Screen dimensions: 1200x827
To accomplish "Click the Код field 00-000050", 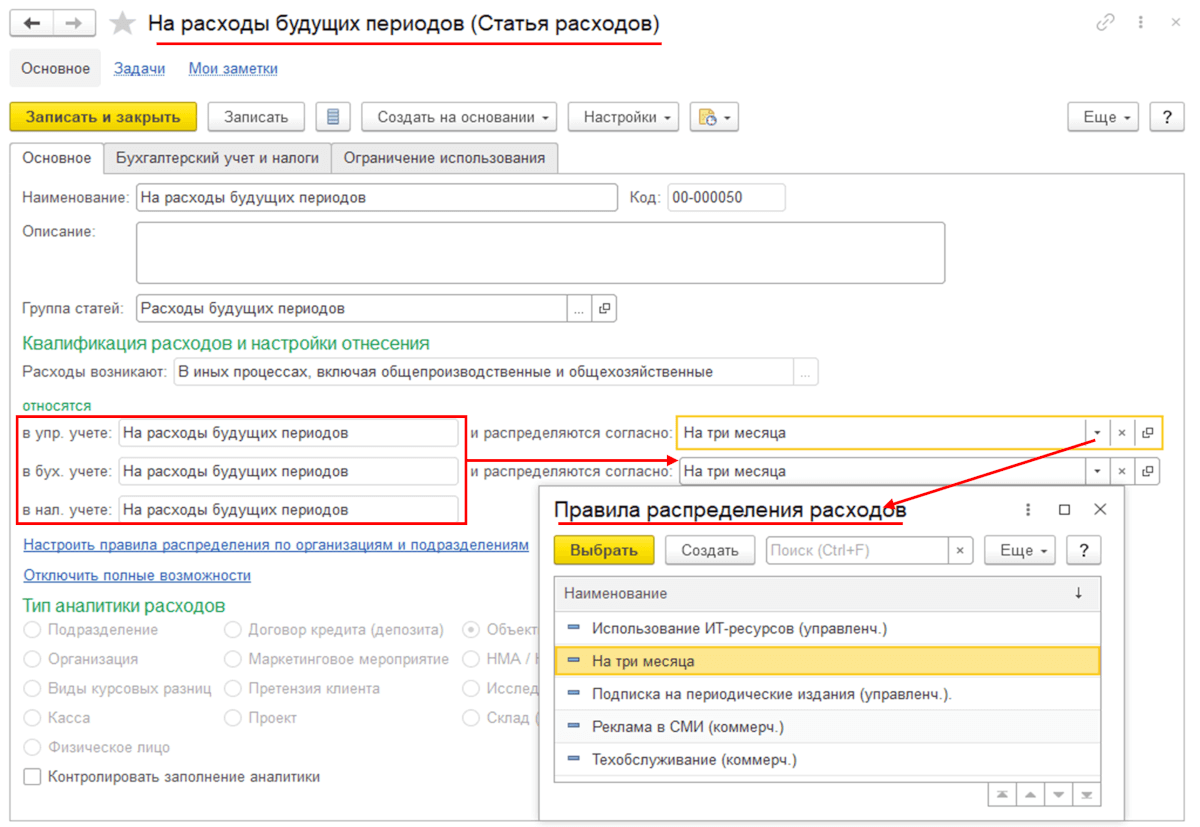I will 726,197.
